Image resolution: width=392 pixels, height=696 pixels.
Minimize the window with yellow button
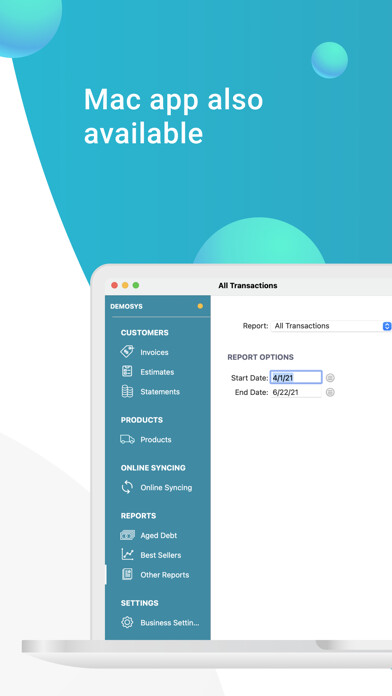[x=125, y=285]
